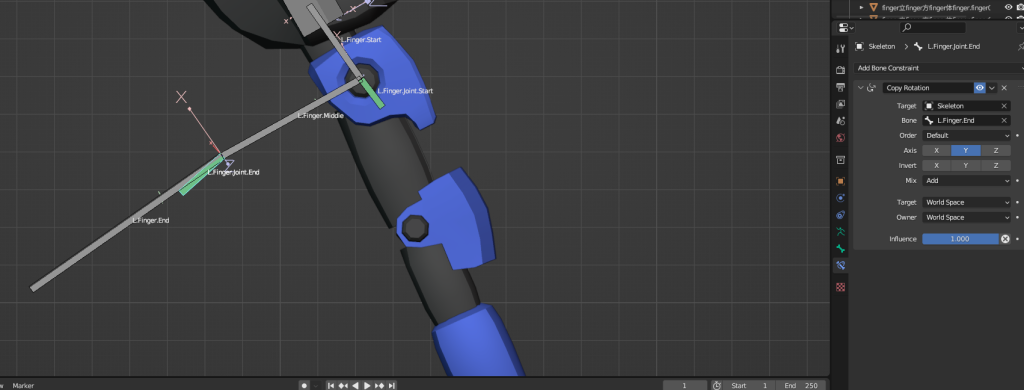Enable X axis for Copy Rotation
This screenshot has width=1024, height=390.
(x=936, y=150)
